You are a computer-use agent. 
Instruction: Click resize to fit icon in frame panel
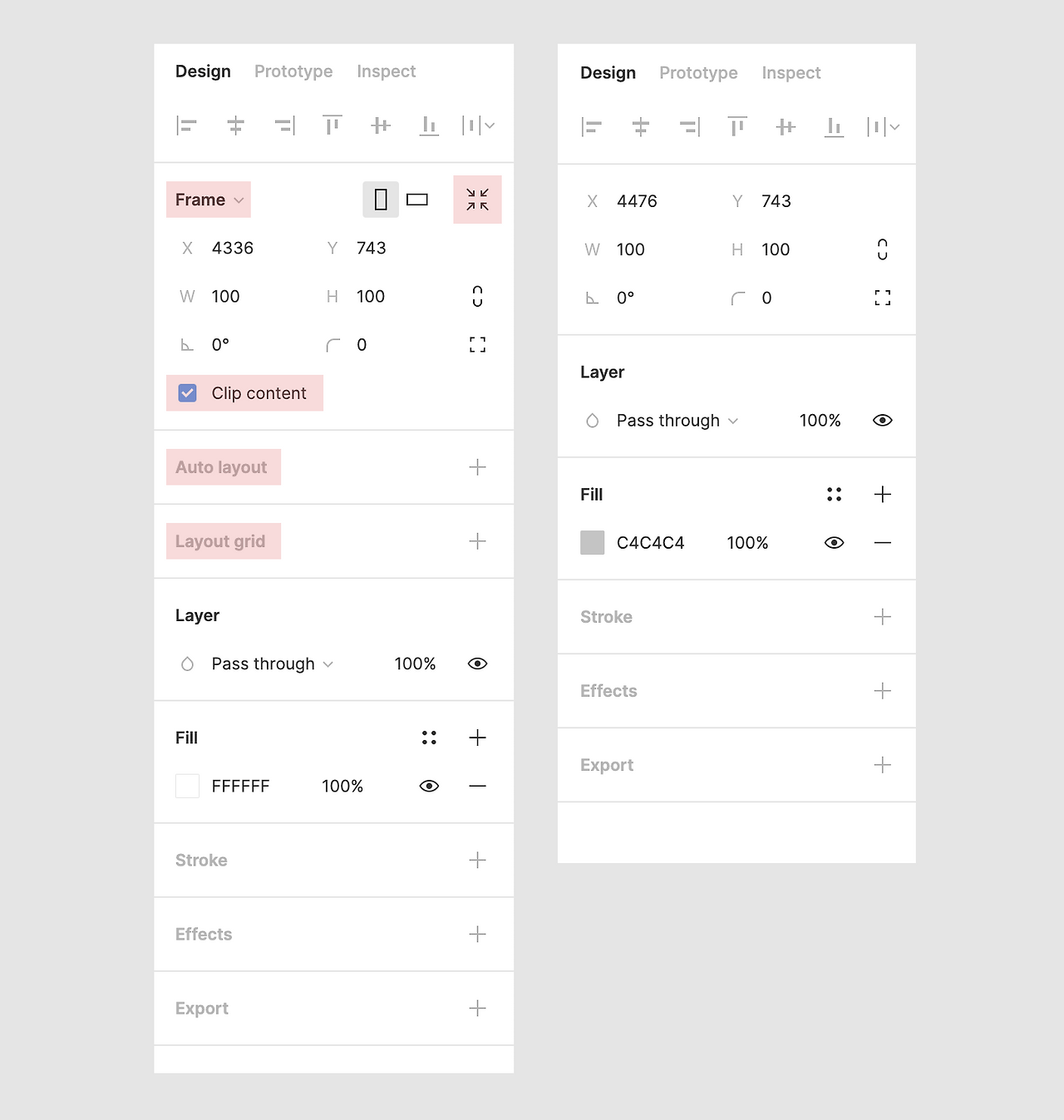click(x=477, y=200)
